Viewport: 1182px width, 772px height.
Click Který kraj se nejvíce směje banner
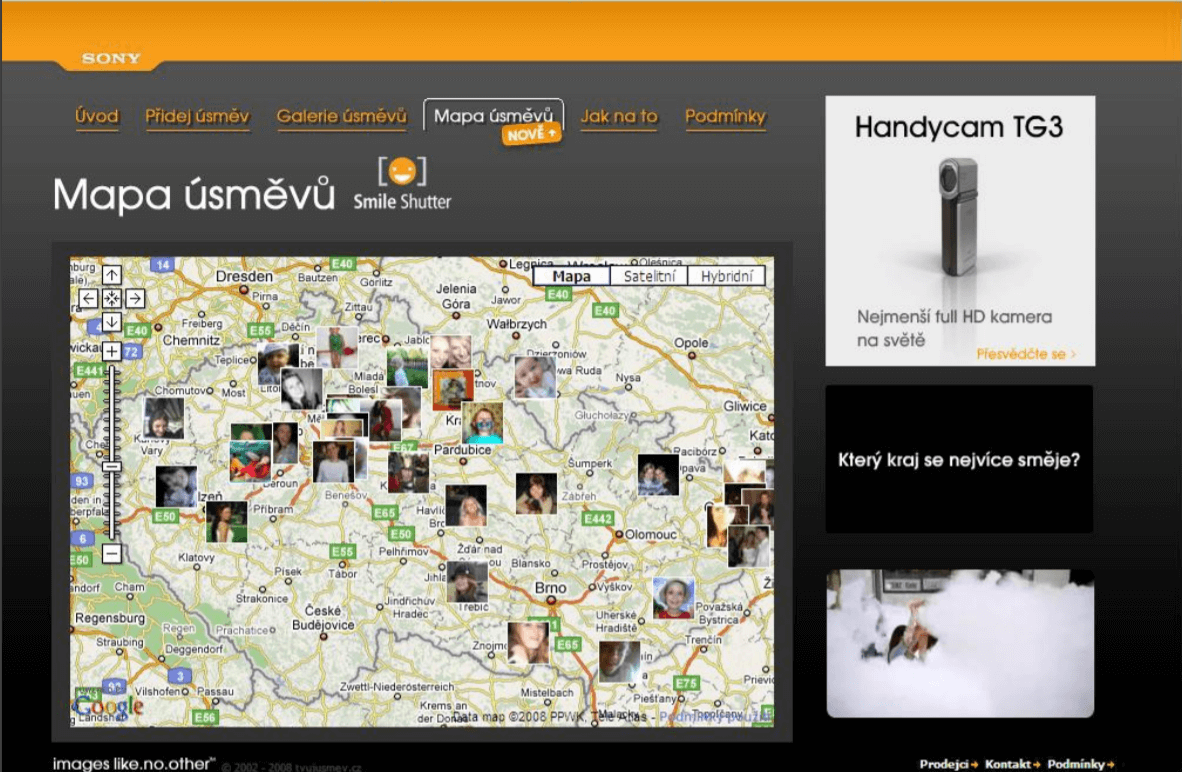coord(959,459)
